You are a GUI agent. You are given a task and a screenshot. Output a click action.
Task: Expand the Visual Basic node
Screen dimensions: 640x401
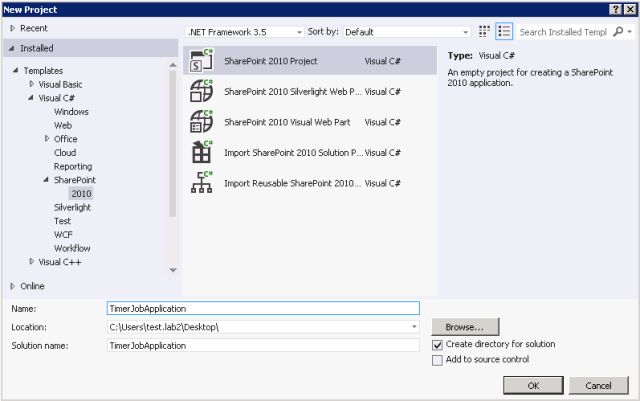coord(31,84)
